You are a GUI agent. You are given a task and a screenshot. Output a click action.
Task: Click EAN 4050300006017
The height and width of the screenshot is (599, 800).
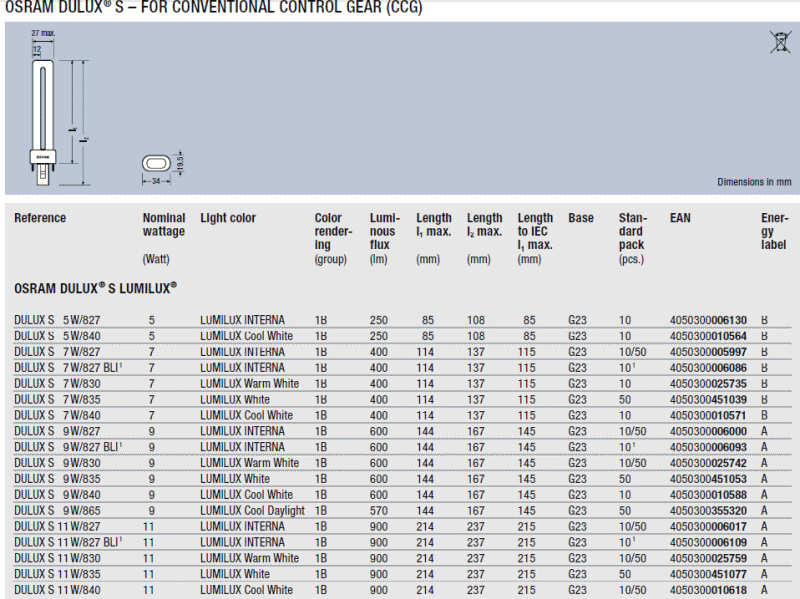coord(708,526)
